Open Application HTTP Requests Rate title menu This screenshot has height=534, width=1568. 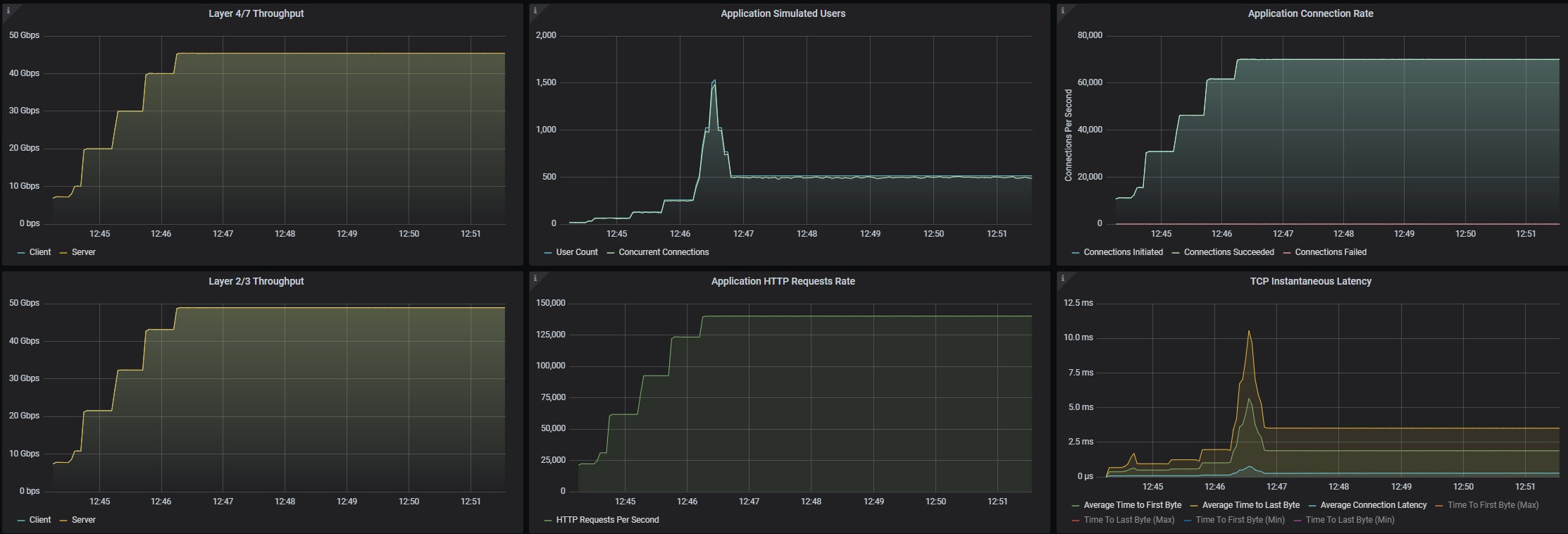[783, 281]
